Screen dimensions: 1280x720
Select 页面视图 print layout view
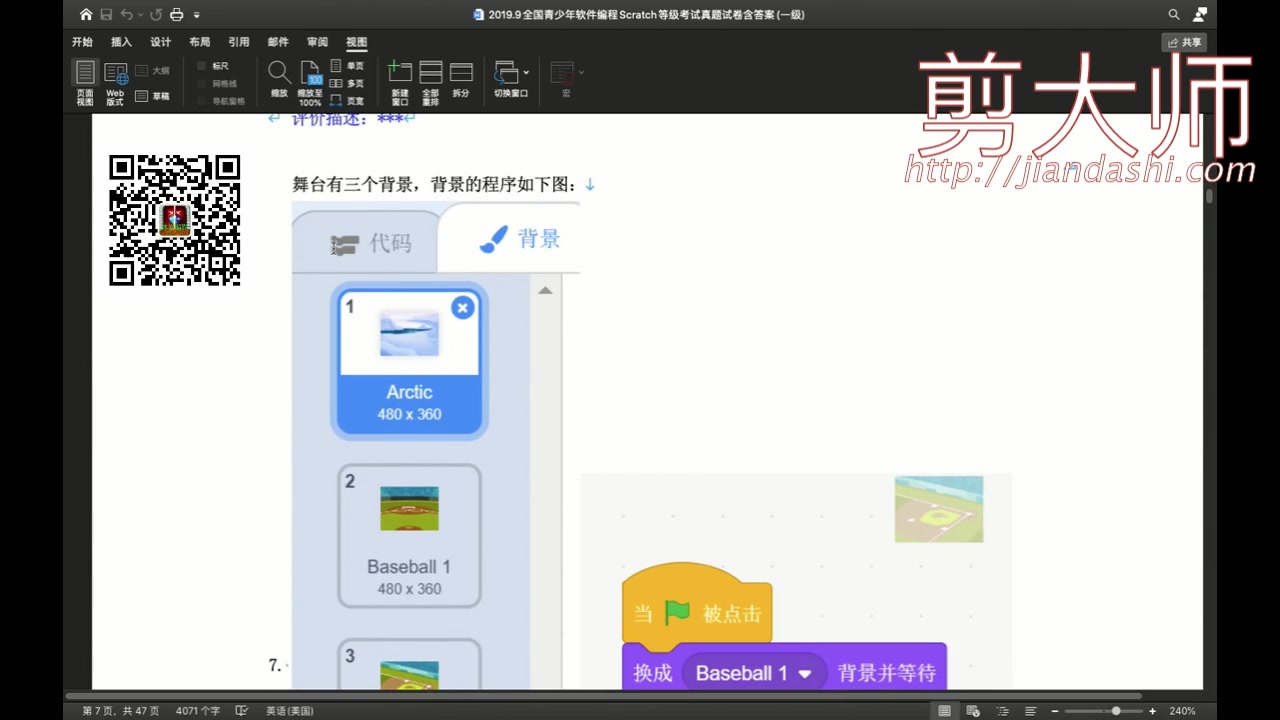[85, 82]
